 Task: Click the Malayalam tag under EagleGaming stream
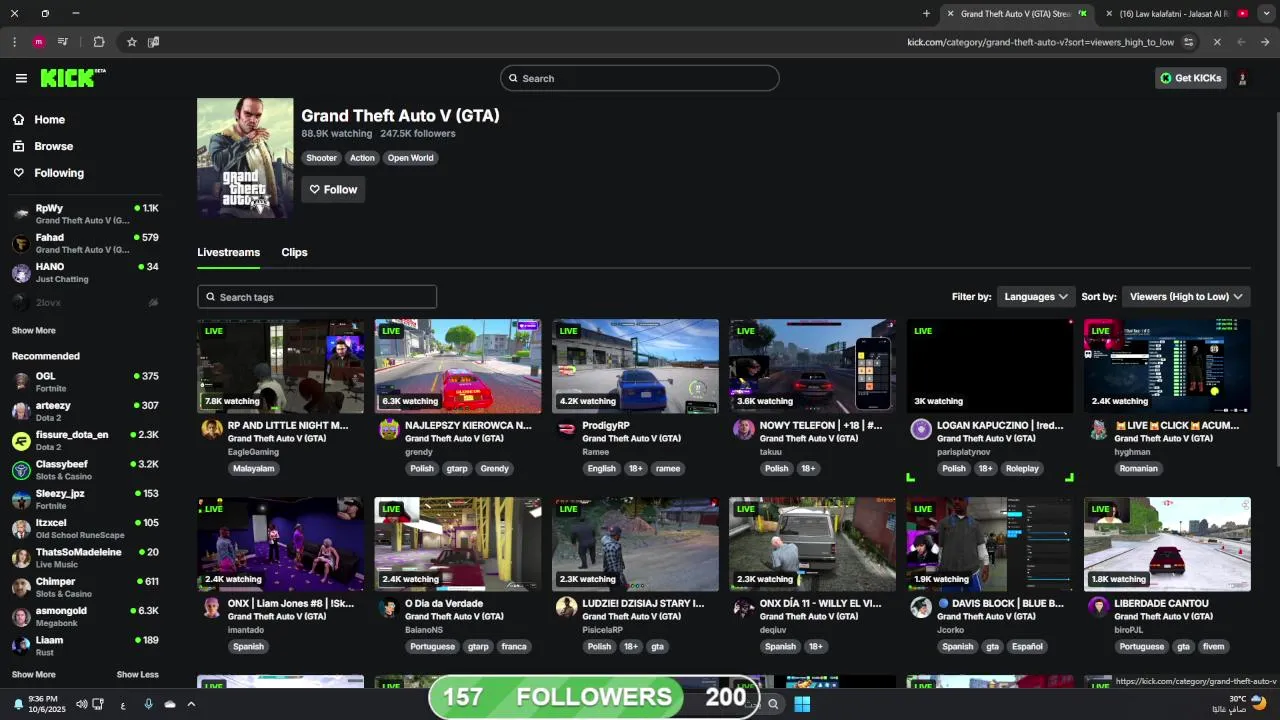coord(253,469)
